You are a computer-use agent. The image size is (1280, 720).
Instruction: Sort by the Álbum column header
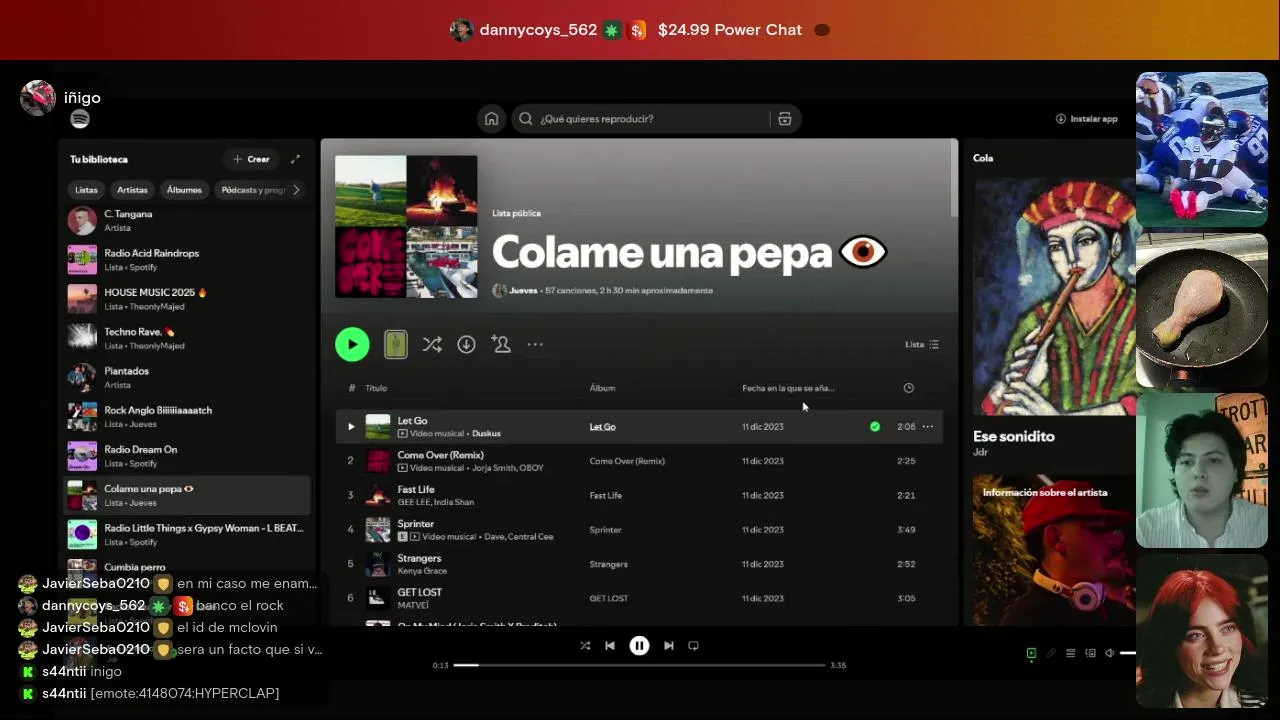coord(602,388)
